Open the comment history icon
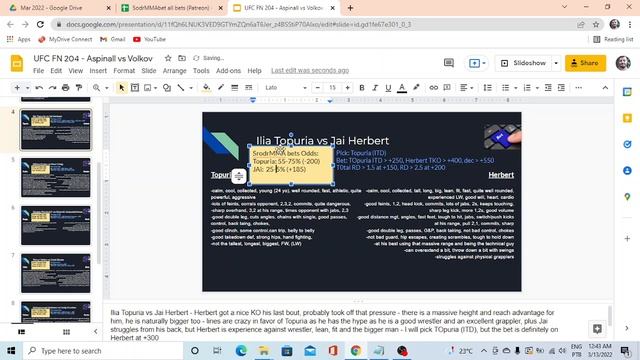 [x=449, y=63]
